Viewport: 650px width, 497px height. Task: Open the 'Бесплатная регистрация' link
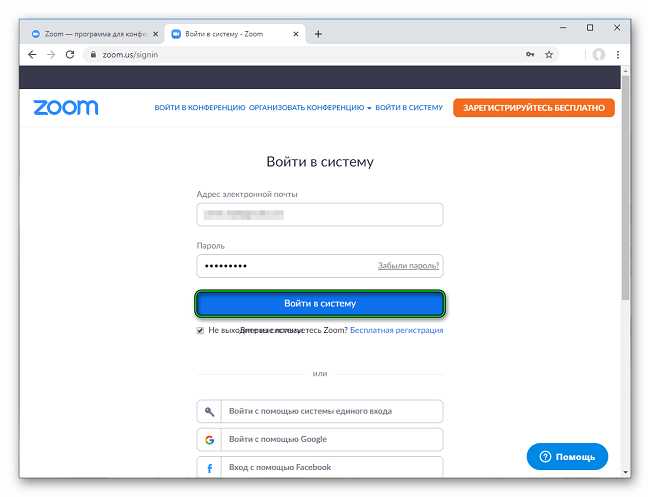397,330
